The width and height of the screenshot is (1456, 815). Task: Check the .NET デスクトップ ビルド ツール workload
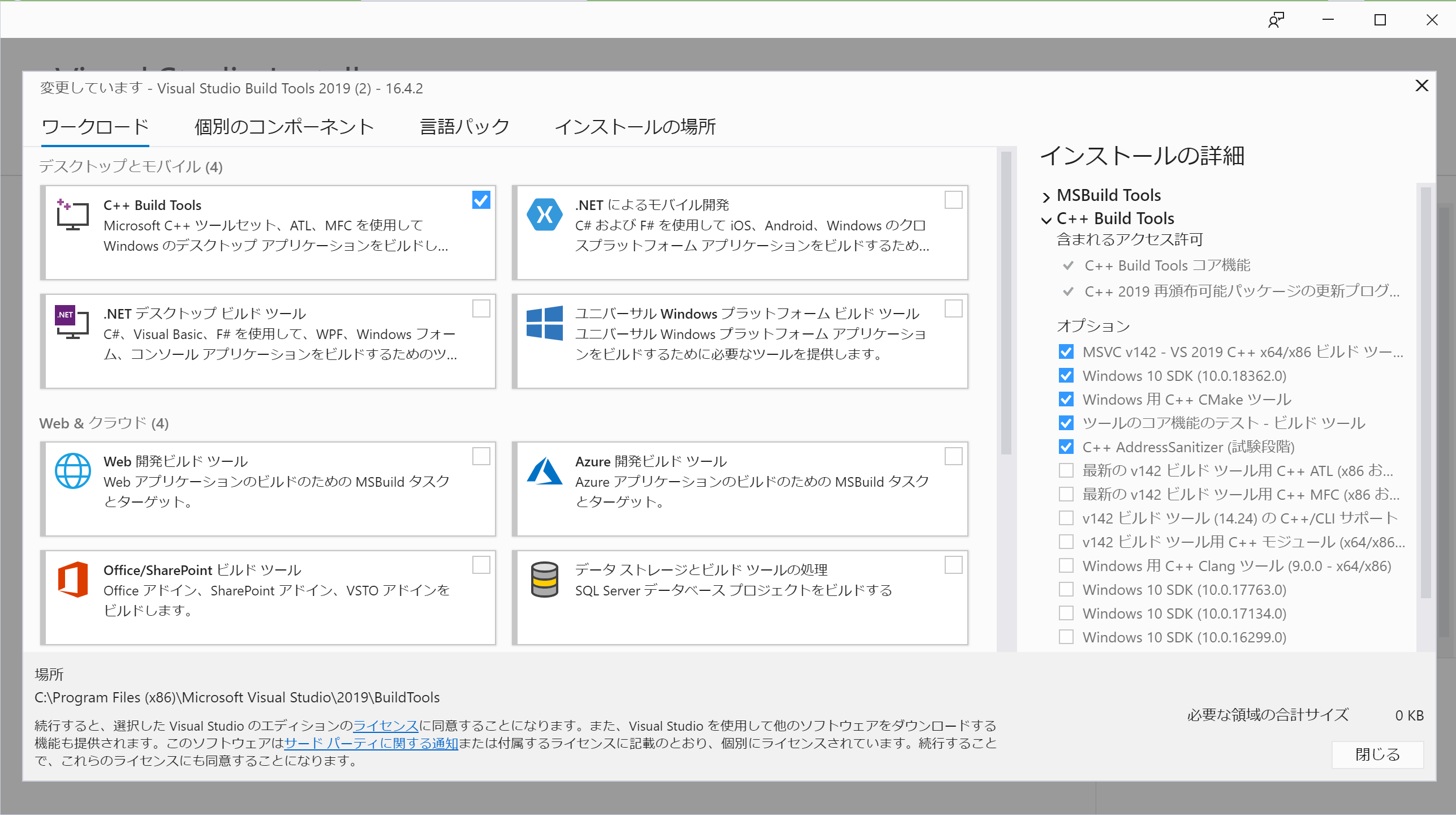coord(481,308)
